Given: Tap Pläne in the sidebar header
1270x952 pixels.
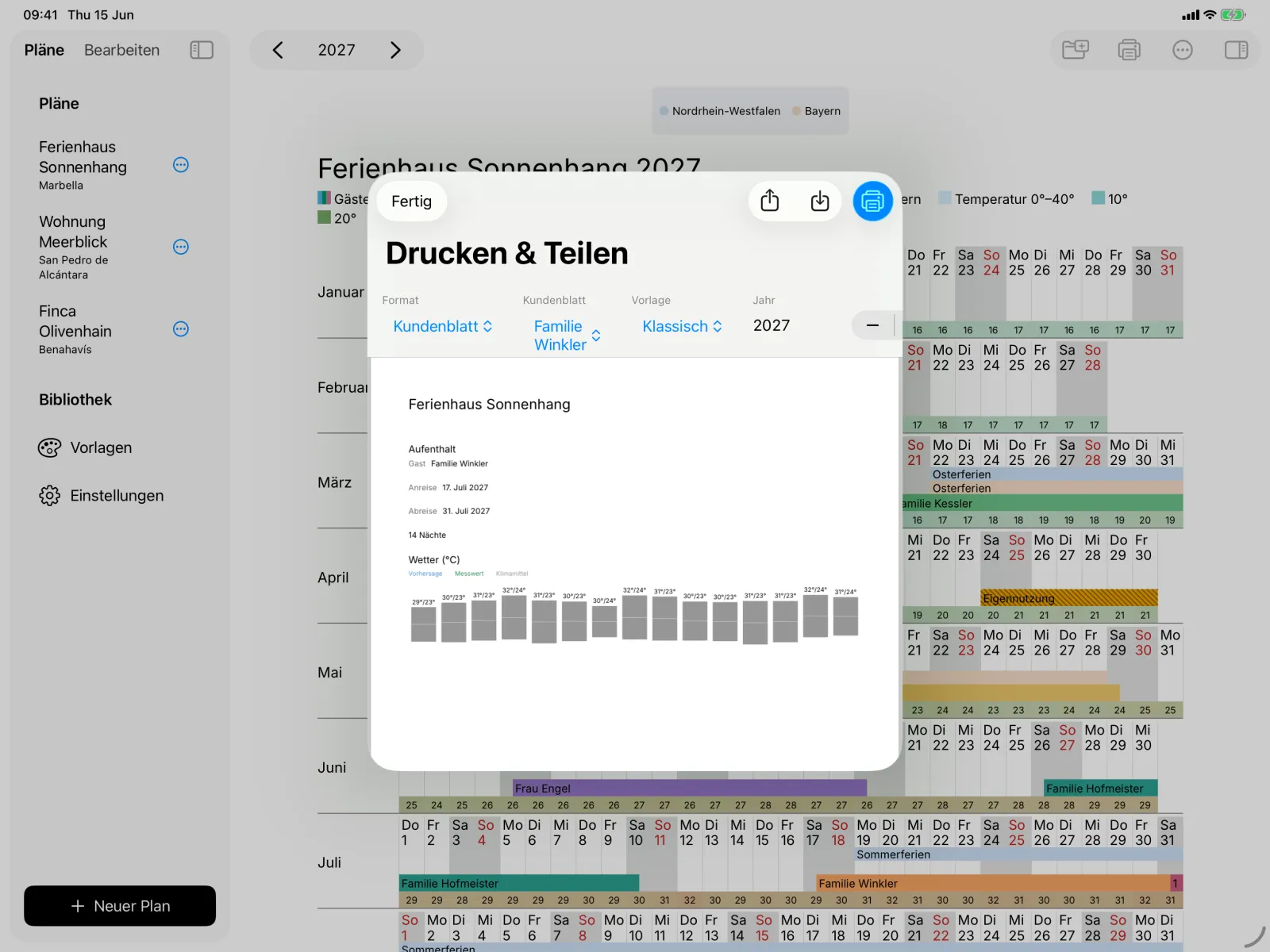Looking at the screenshot, I should pos(44,50).
